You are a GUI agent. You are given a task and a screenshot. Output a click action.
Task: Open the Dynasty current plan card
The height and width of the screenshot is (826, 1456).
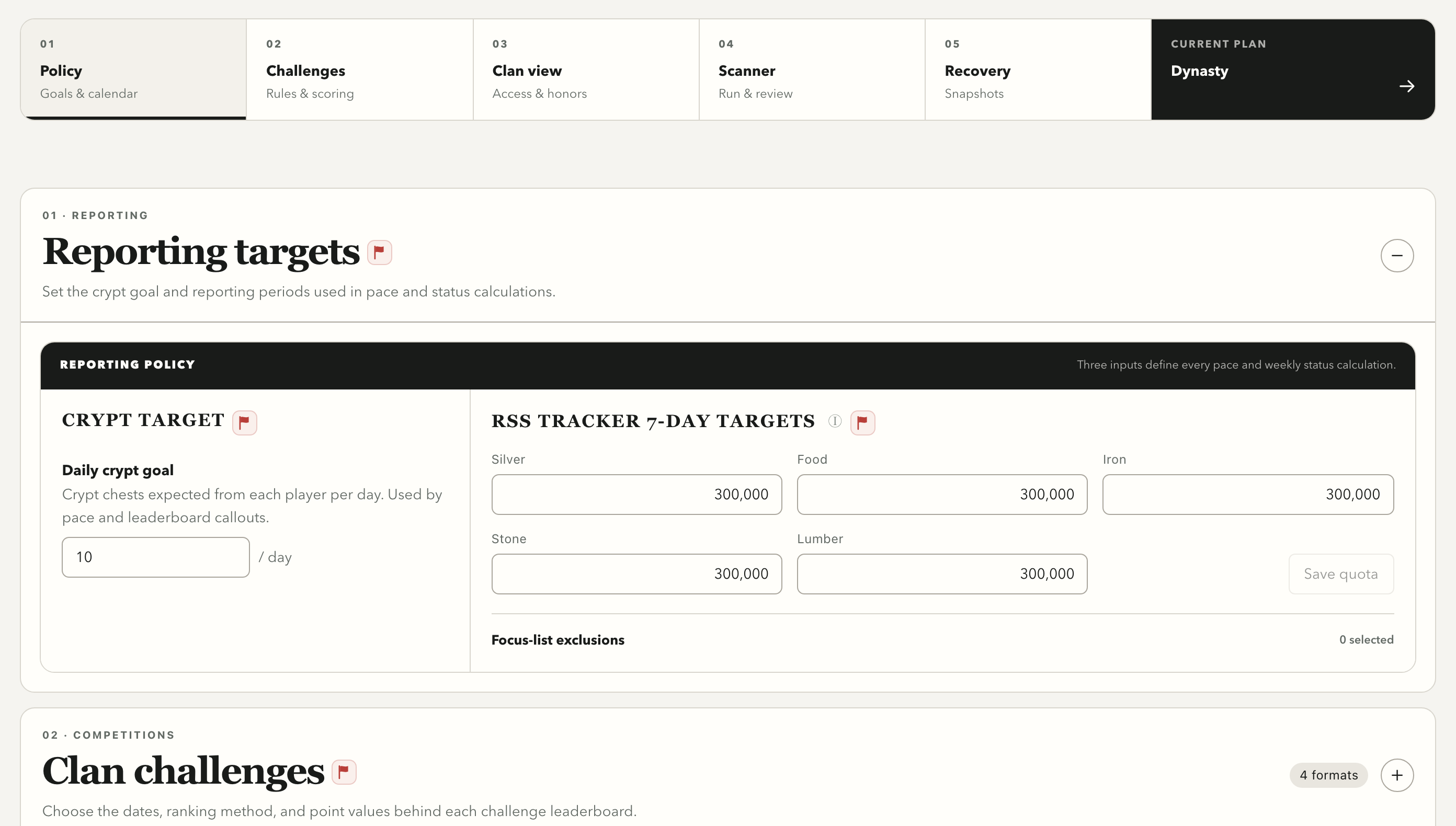1293,69
